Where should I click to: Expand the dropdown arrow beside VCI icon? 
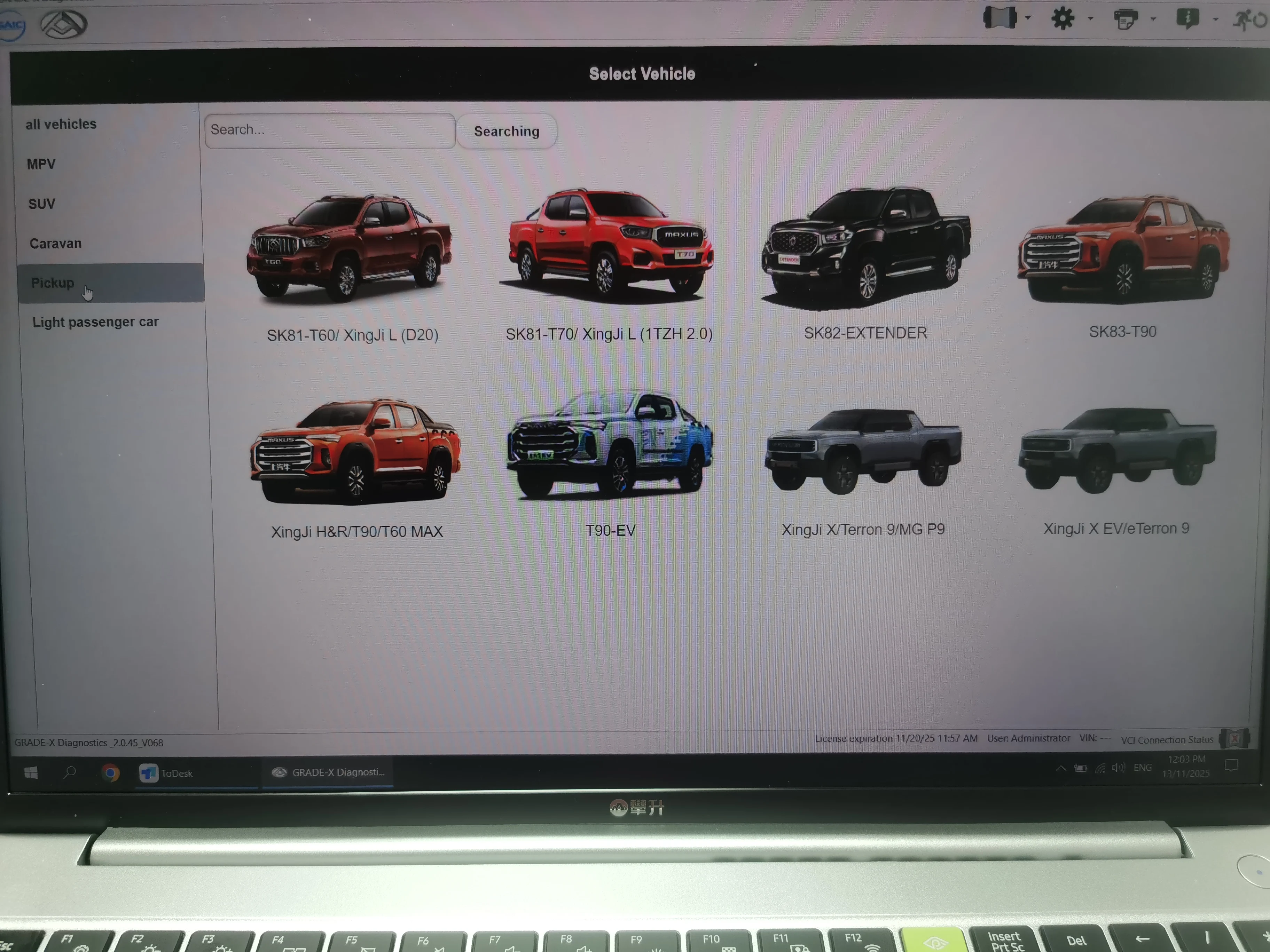point(1028,18)
